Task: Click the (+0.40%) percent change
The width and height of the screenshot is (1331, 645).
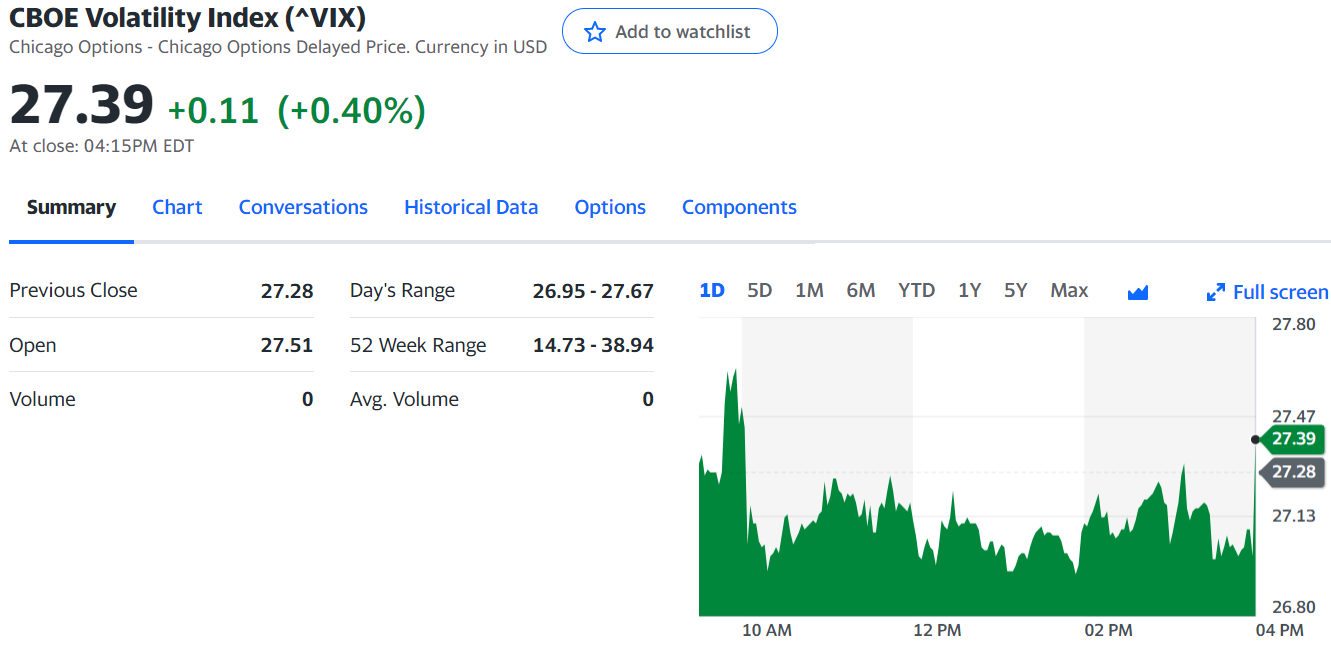Action: coord(351,110)
